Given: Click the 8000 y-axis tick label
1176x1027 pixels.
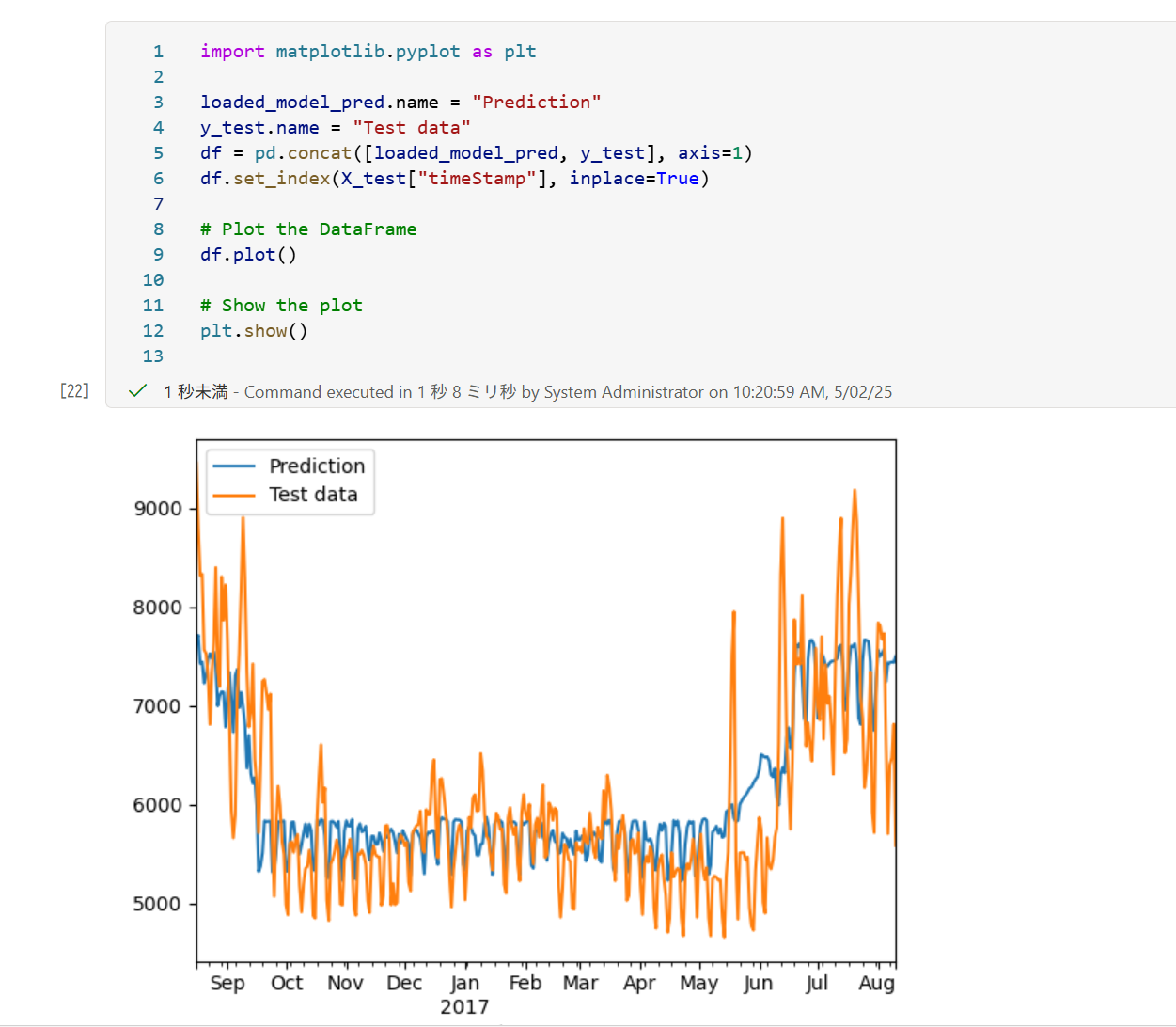Looking at the screenshot, I should pyautogui.click(x=157, y=608).
